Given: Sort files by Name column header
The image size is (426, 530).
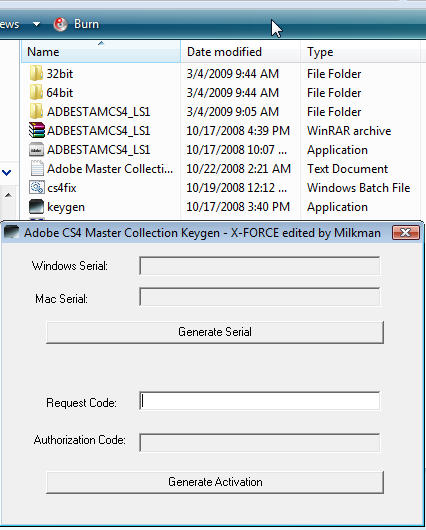Looking at the screenshot, I should (x=101, y=51).
